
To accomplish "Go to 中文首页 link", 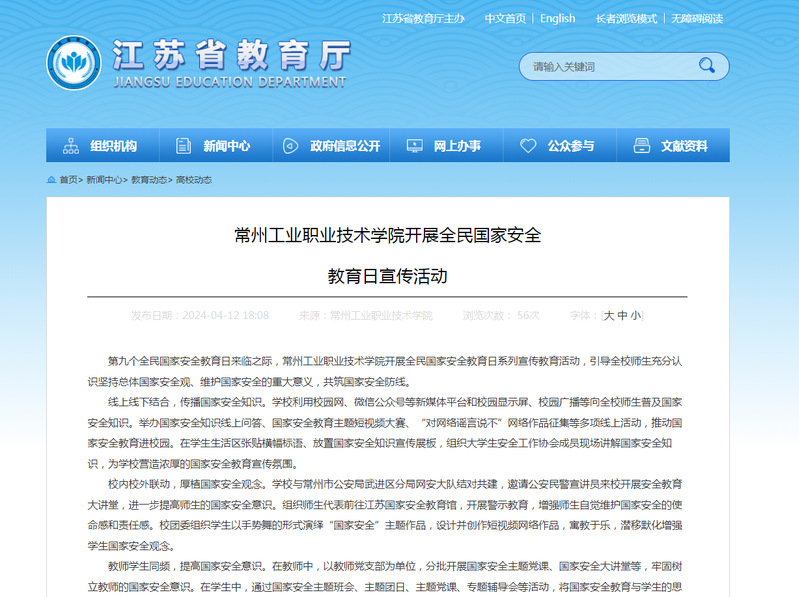I will point(505,18).
